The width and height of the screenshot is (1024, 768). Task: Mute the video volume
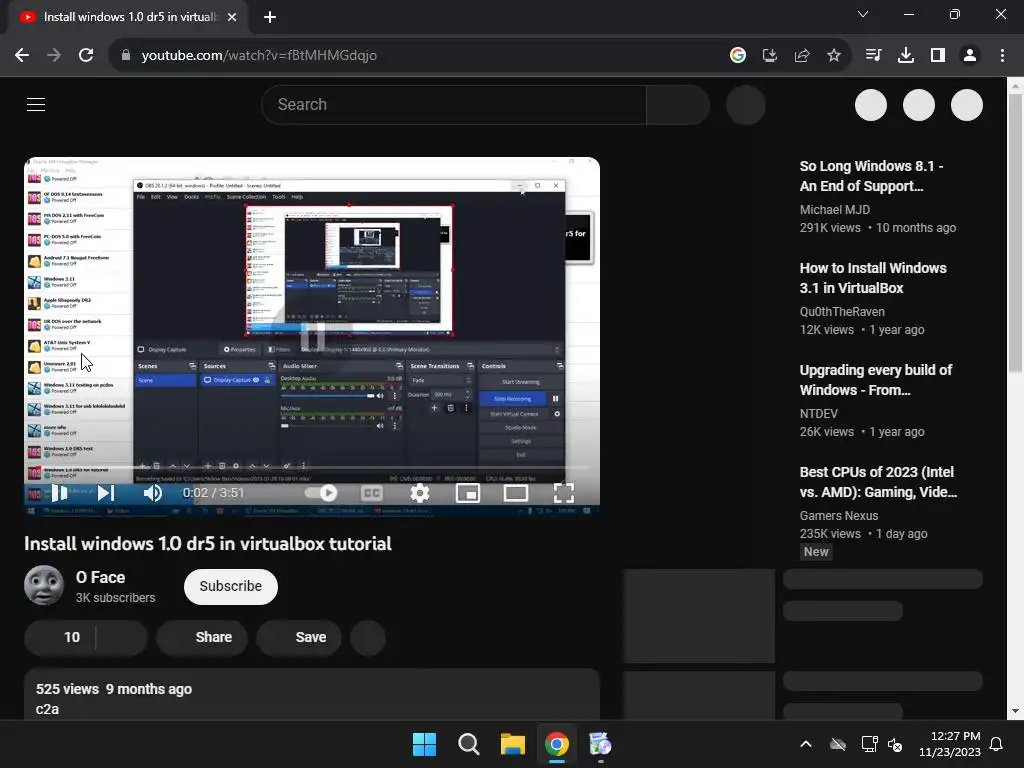(x=152, y=493)
